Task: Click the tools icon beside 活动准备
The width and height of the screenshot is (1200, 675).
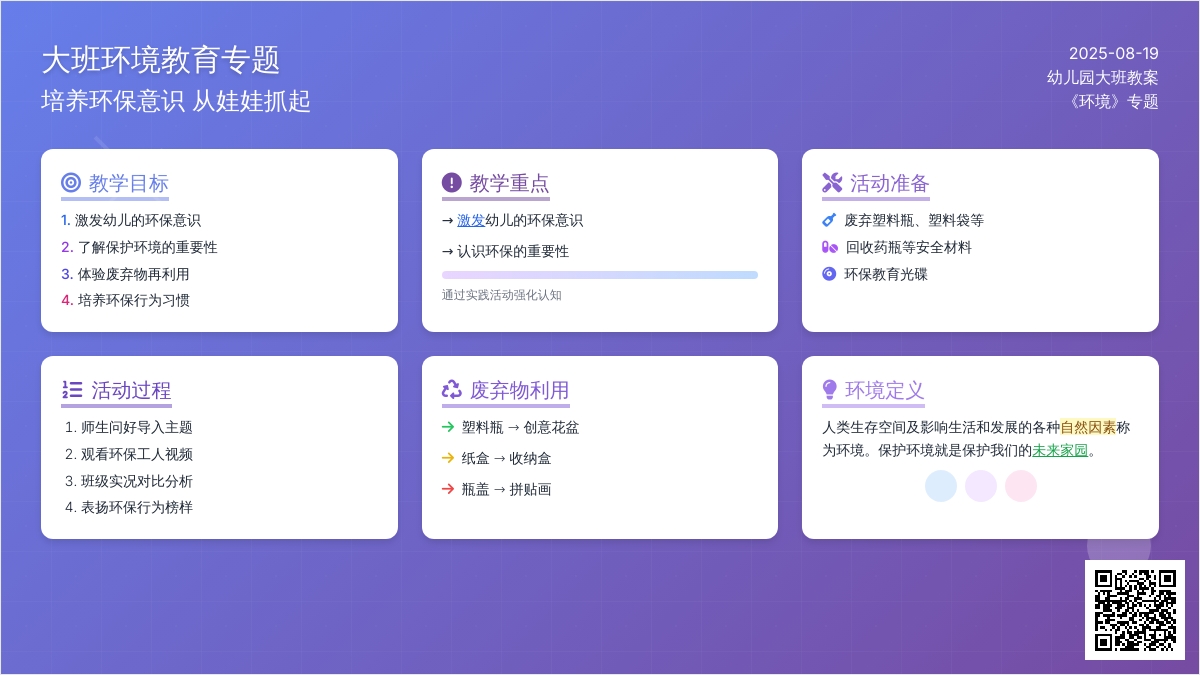Action: click(832, 183)
